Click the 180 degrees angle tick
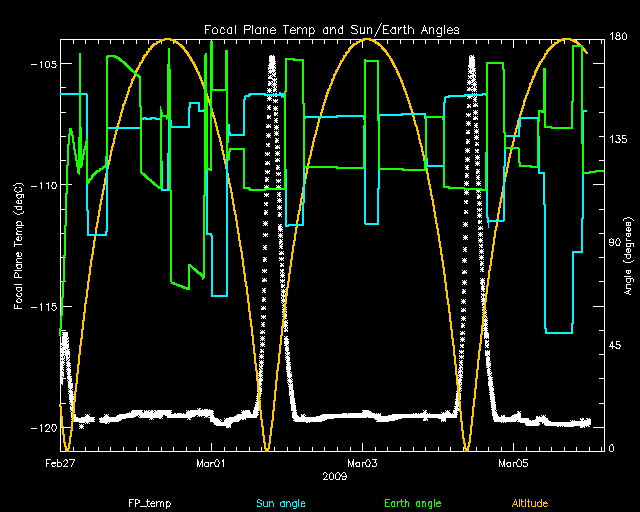 pyautogui.click(x=619, y=38)
